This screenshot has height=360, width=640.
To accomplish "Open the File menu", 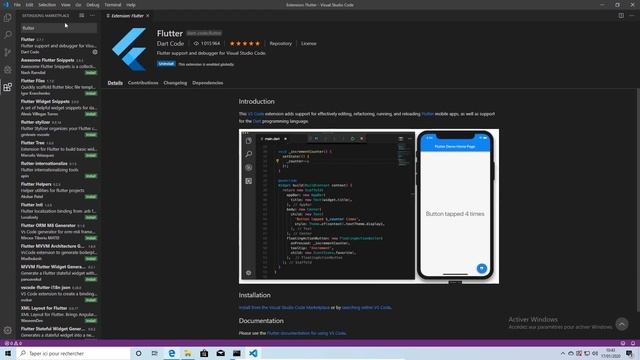I will [17, 5].
